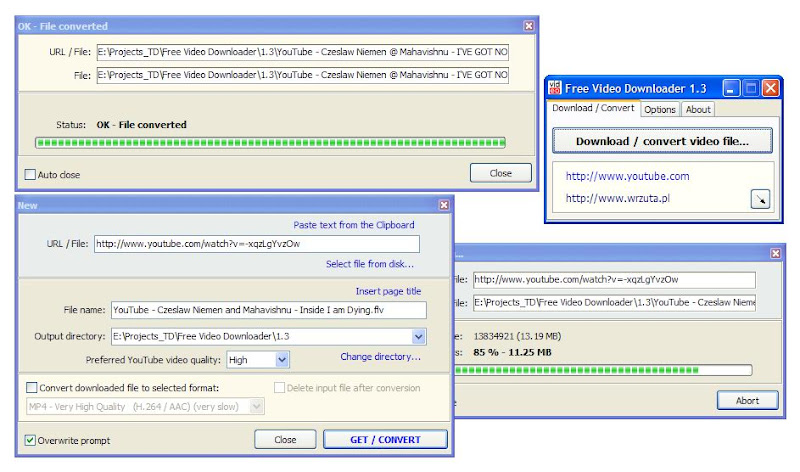Click the saved file path field in progress window
This screenshot has height=472, width=800.
tap(614, 303)
